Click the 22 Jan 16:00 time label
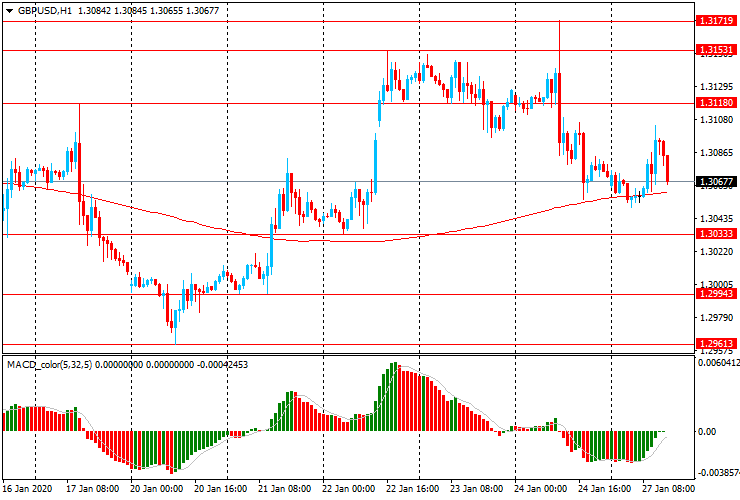 pyautogui.click(x=412, y=488)
